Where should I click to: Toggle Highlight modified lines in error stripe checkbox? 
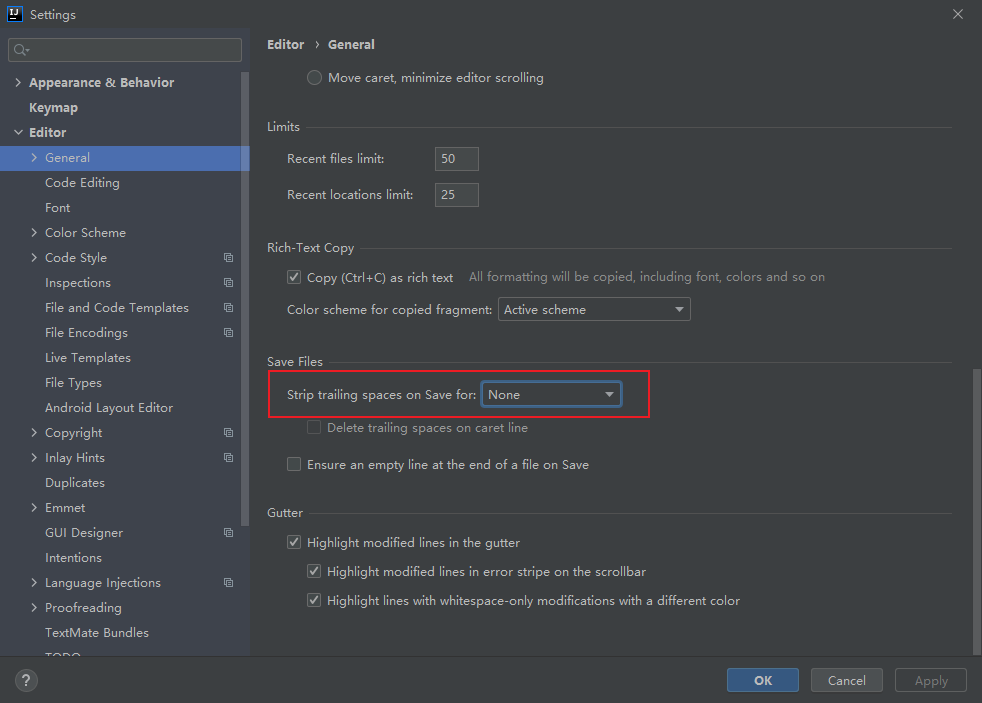[314, 571]
